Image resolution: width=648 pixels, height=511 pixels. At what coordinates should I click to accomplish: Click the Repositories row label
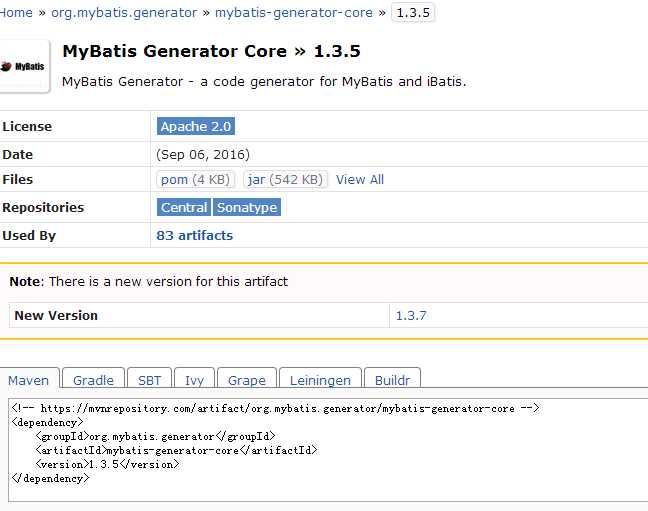click(43, 207)
